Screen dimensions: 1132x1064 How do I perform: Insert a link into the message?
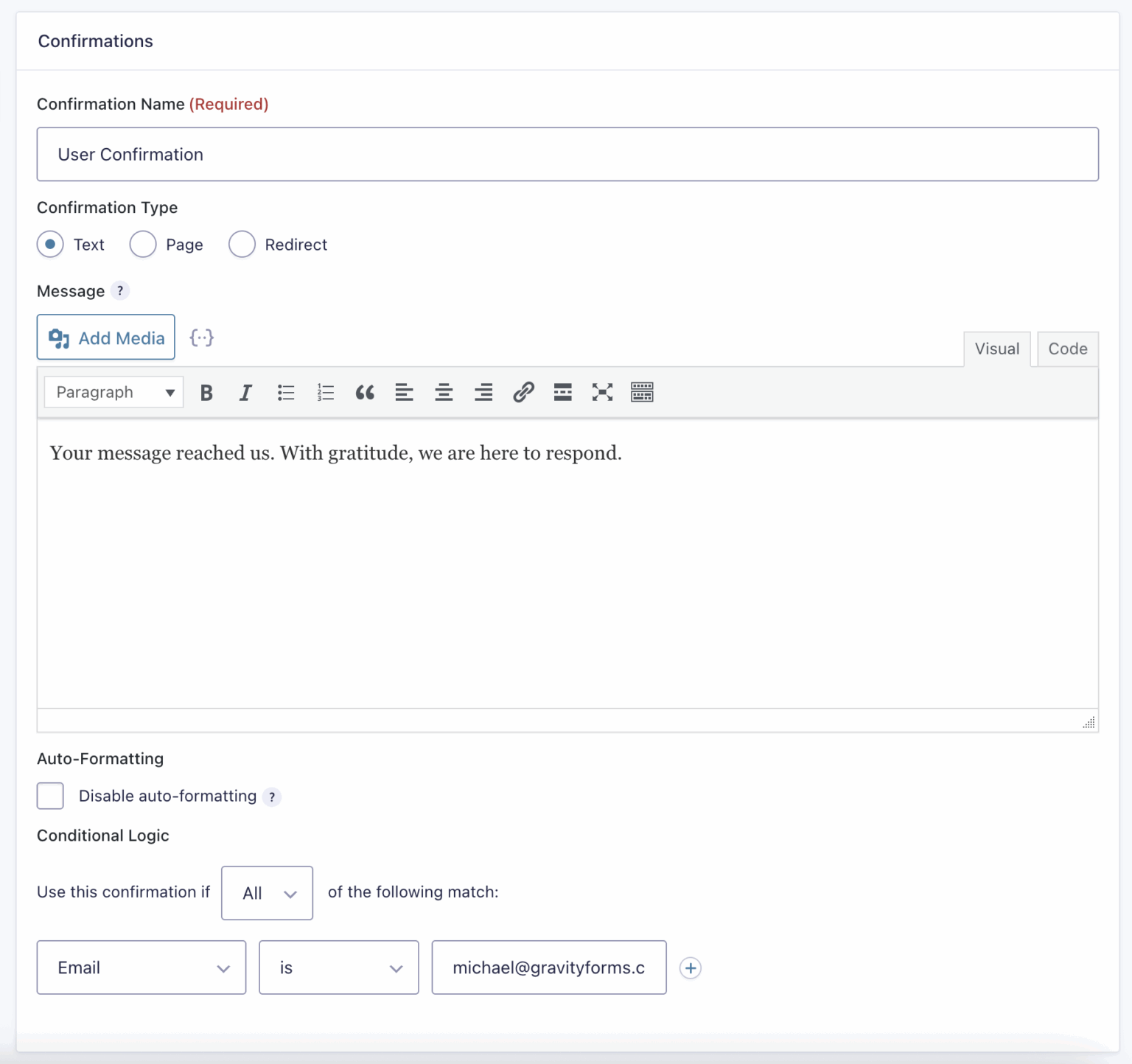(523, 392)
